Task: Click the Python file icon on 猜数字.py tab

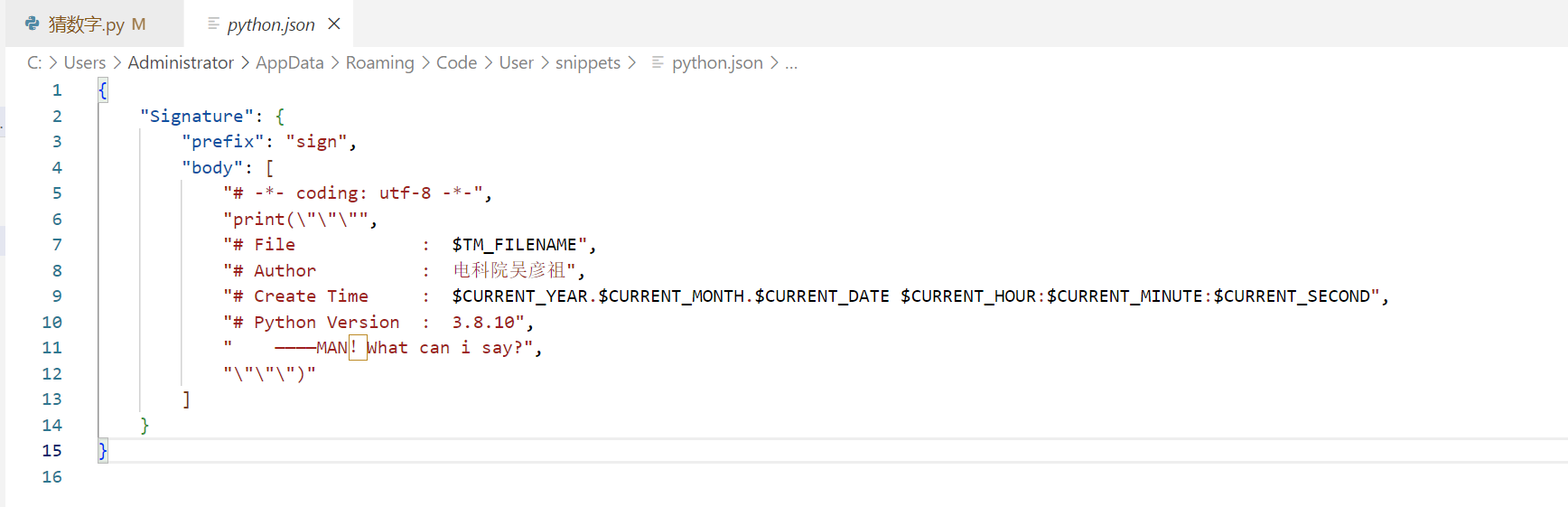Action: point(33,23)
